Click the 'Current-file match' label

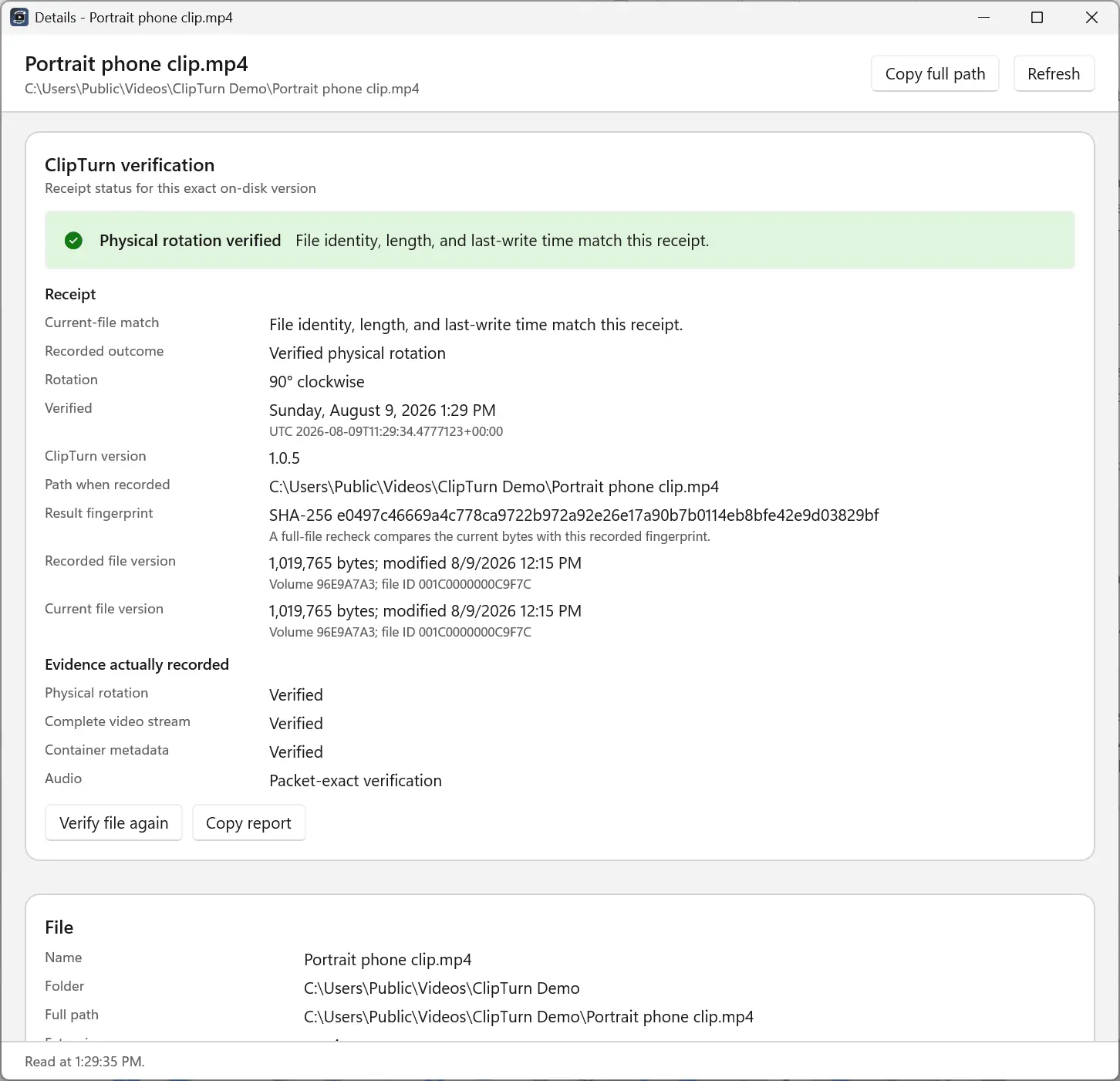point(102,323)
